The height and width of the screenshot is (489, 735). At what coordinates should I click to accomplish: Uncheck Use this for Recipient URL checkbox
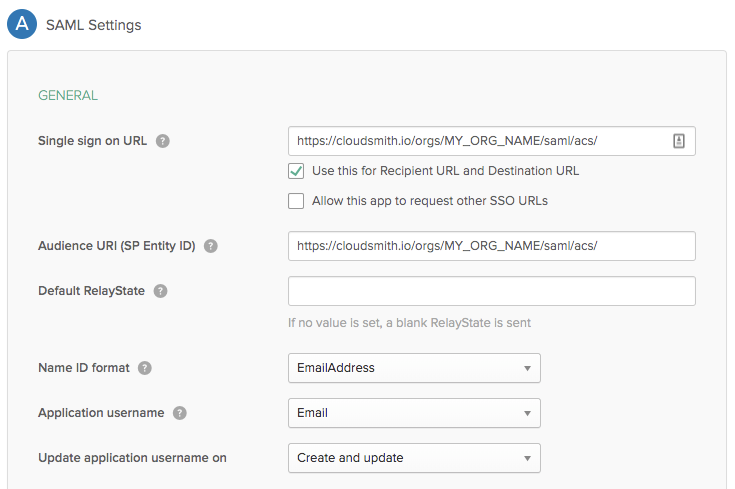click(x=296, y=171)
